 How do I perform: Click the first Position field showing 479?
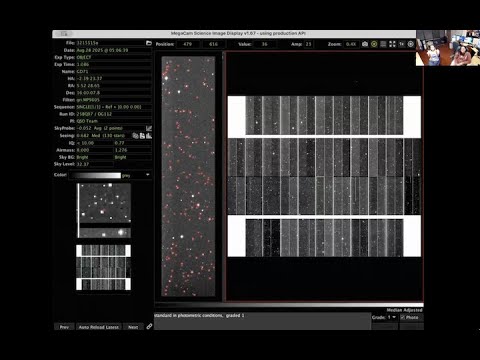point(188,44)
